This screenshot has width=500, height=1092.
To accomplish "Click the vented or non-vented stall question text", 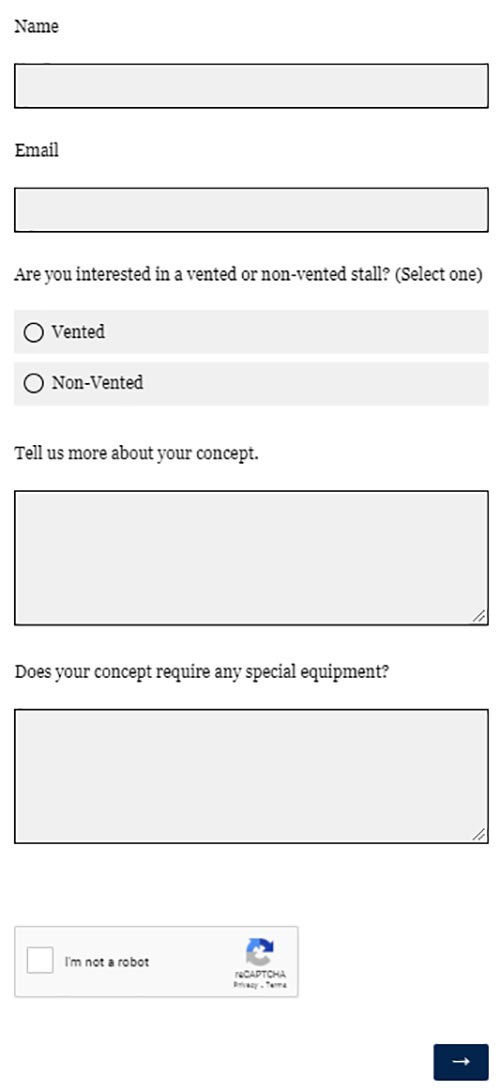I will point(248,274).
